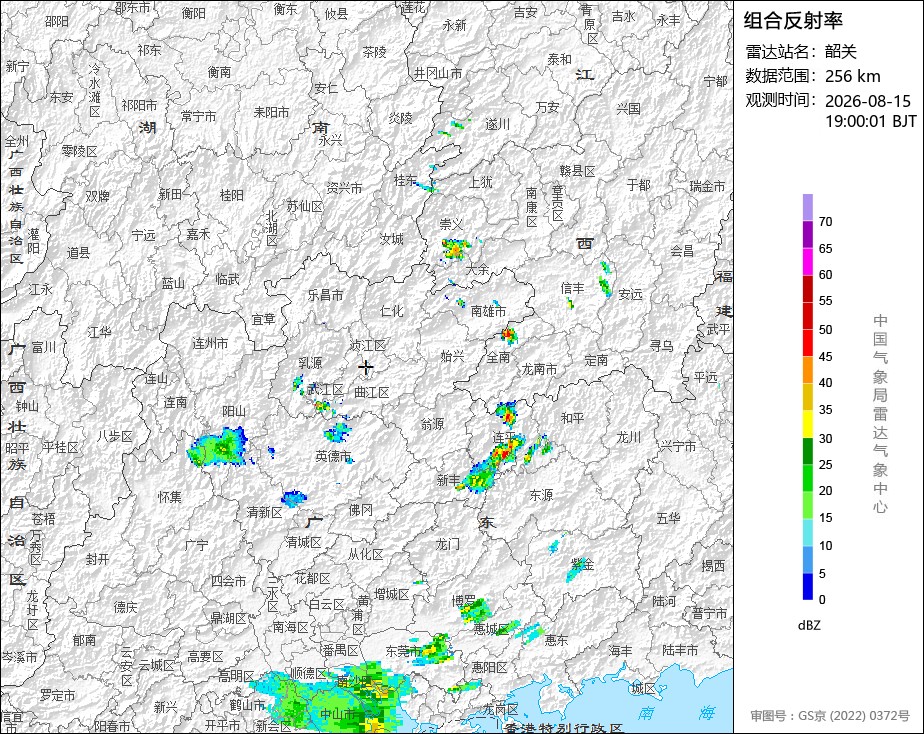
Task: Click the echo cluster near 崇义
Action: click(456, 249)
